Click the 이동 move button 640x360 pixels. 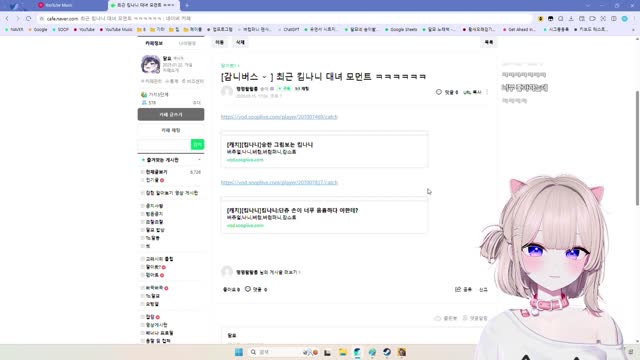click(x=220, y=42)
